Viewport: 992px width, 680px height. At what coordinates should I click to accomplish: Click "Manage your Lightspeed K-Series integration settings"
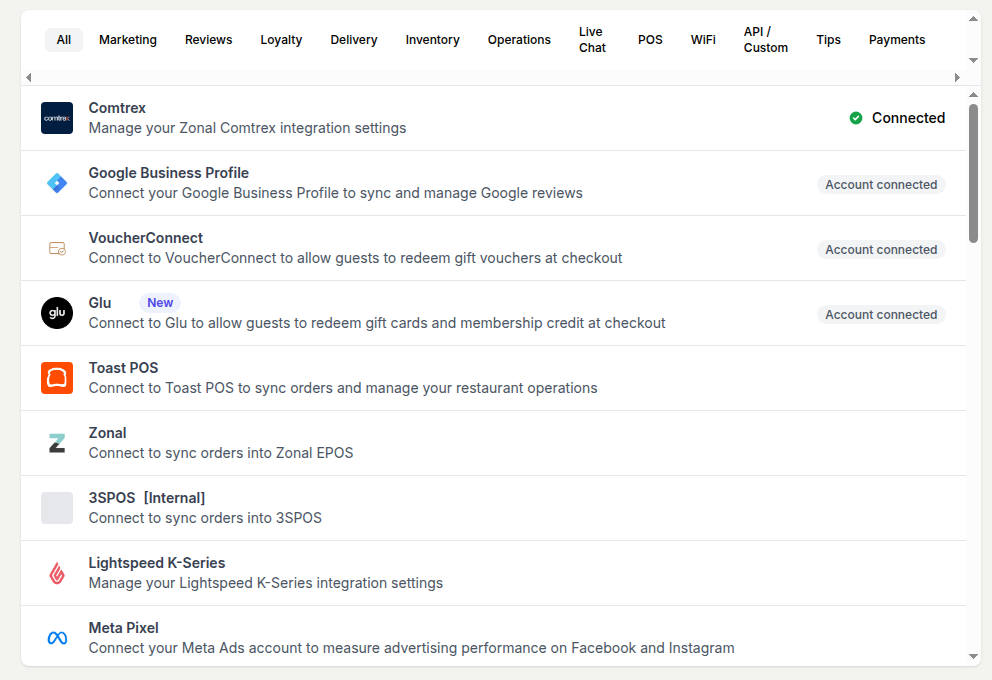click(x=266, y=583)
